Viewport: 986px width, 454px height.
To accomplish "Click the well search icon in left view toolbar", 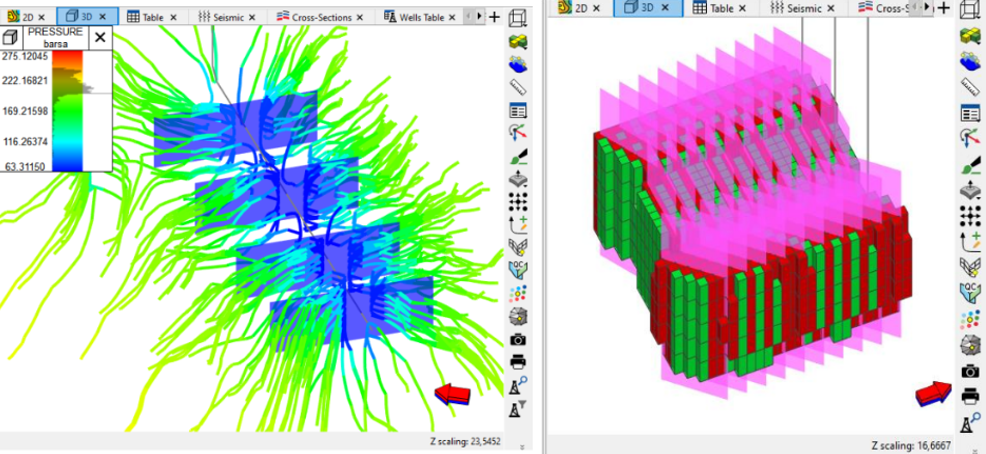I will point(518,385).
